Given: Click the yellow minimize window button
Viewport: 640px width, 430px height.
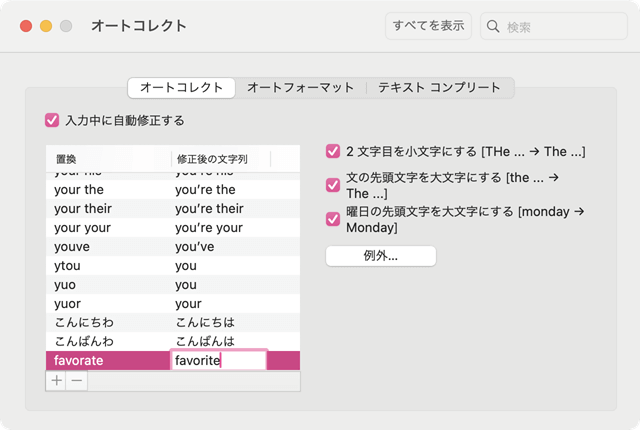Looking at the screenshot, I should click(x=46, y=26).
